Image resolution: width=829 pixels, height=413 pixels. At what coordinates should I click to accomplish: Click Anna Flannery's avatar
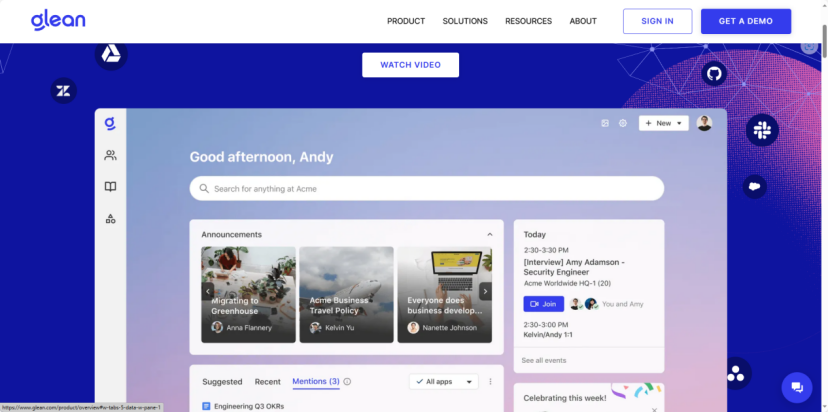tap(217, 327)
